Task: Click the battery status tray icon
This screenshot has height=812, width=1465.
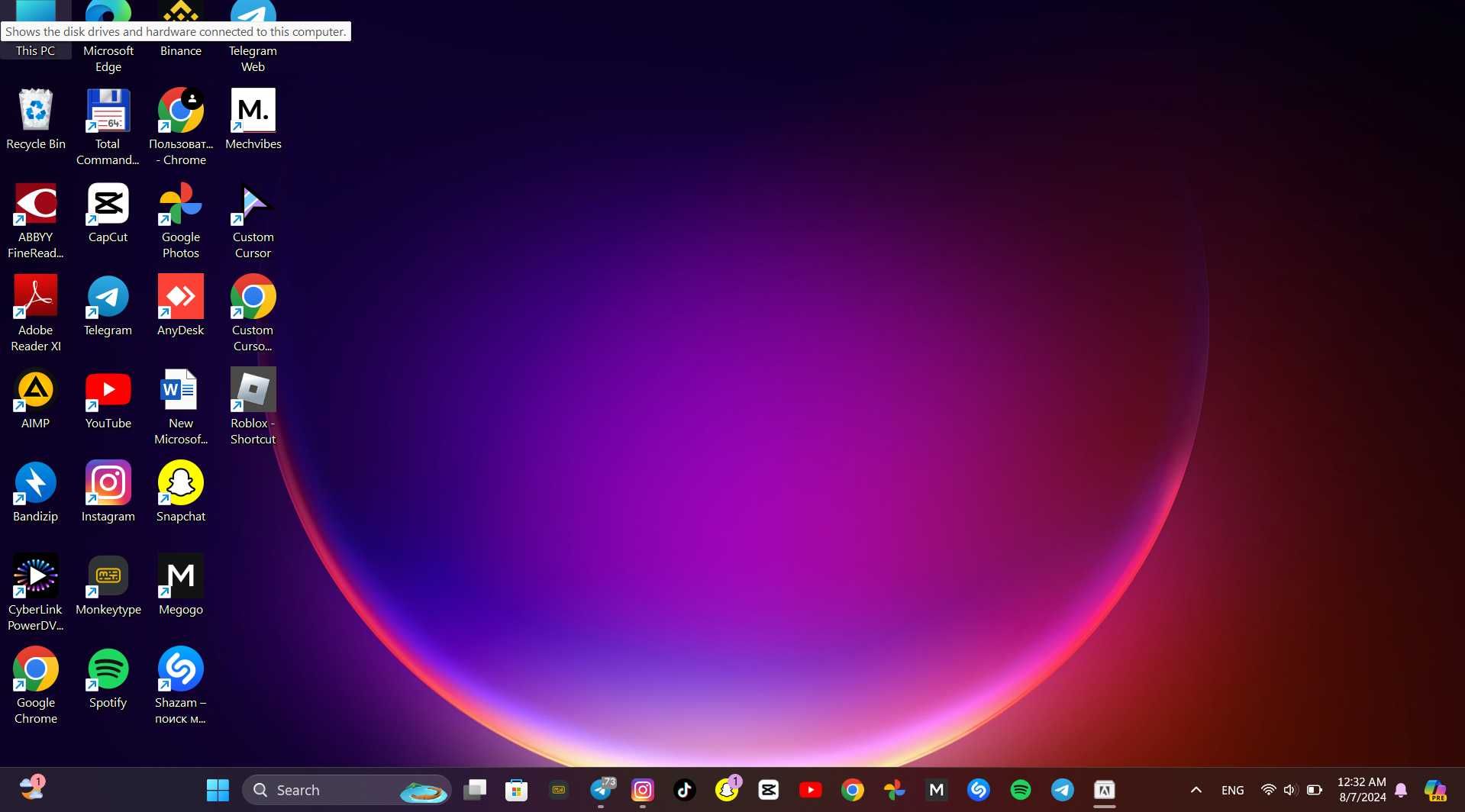Action: [x=1315, y=790]
